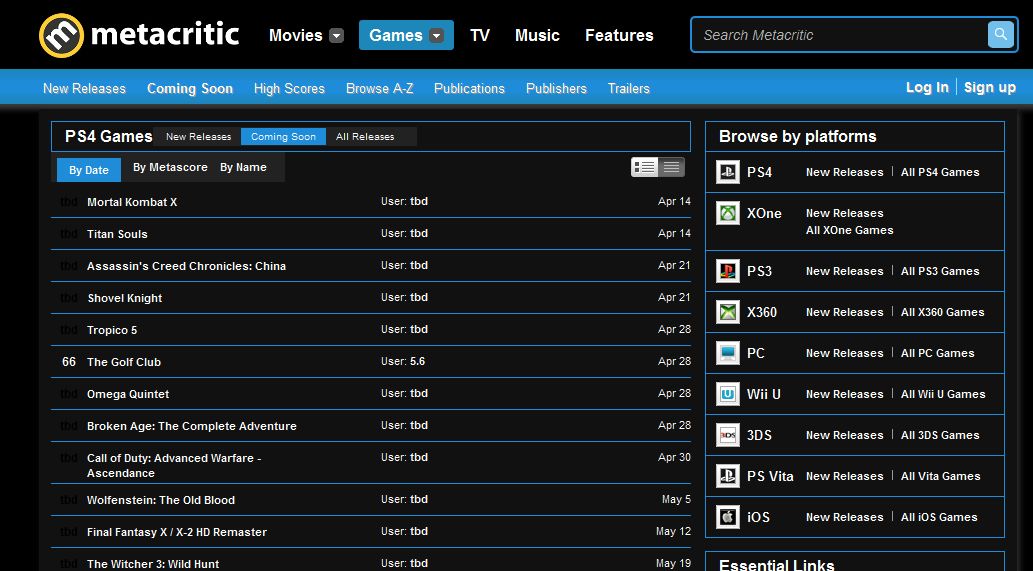
Task: Open All XOne Games link
Action: (850, 230)
